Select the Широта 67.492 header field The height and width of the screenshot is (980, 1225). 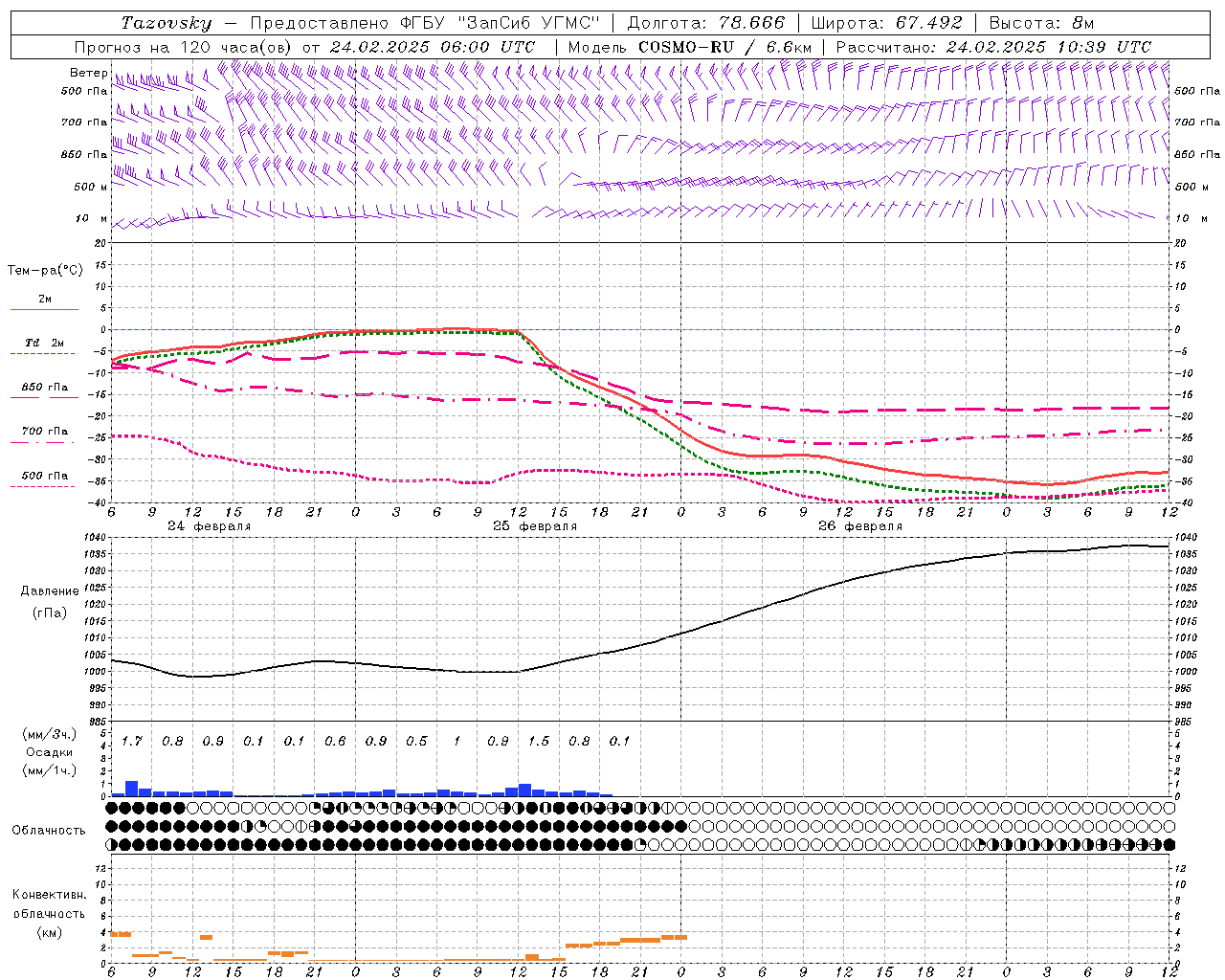point(887,23)
